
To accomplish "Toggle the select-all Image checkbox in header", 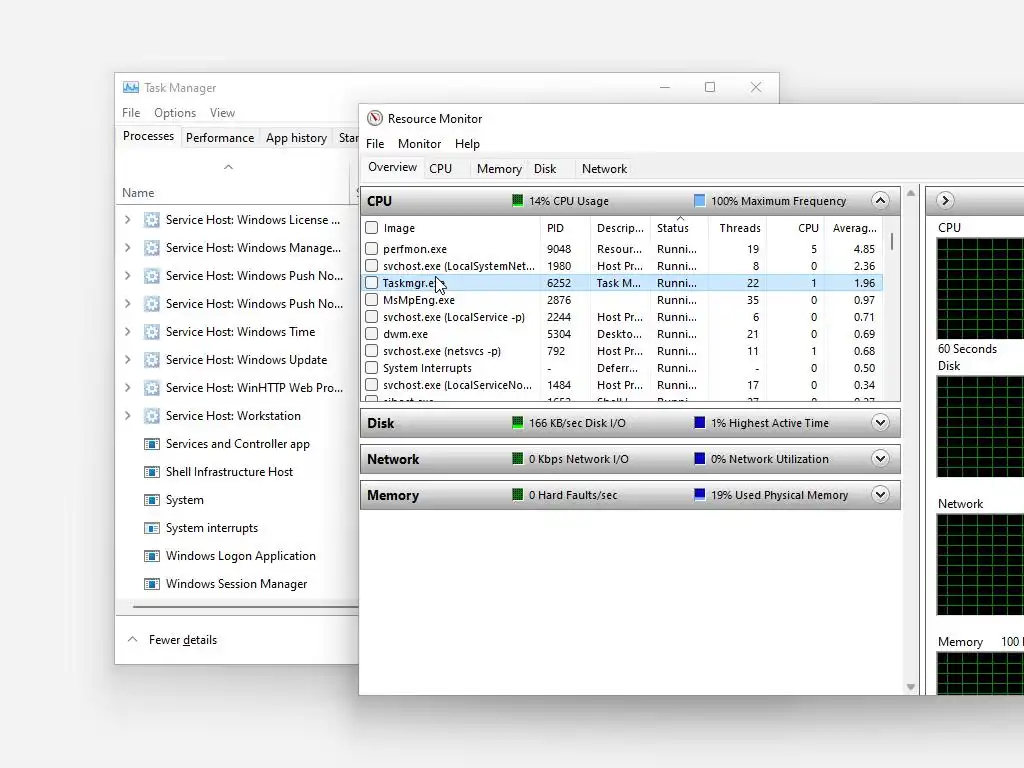I will (372, 228).
